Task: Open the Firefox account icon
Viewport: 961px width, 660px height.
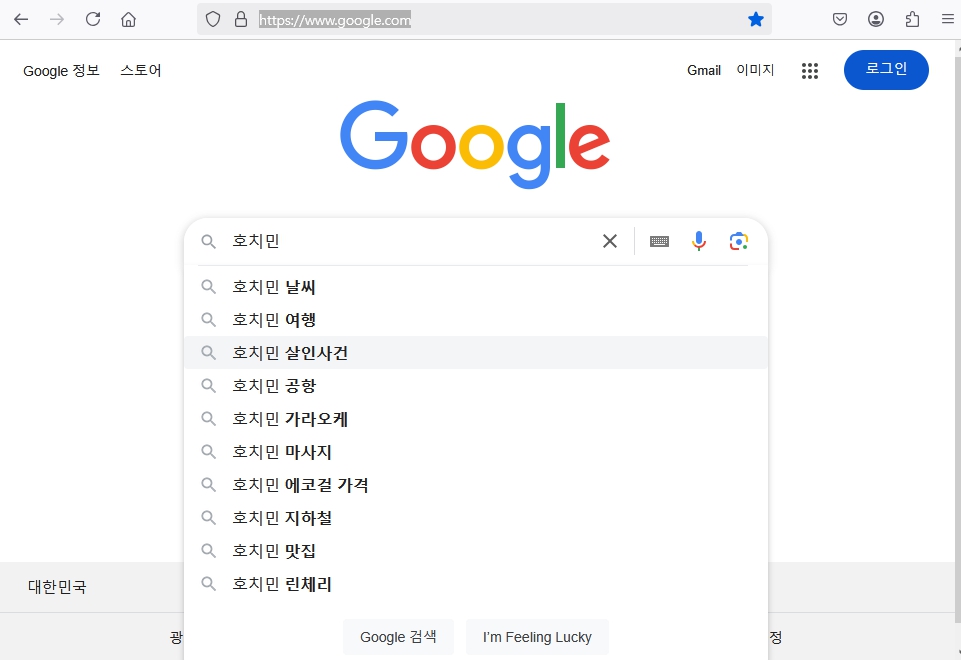Action: click(876, 19)
